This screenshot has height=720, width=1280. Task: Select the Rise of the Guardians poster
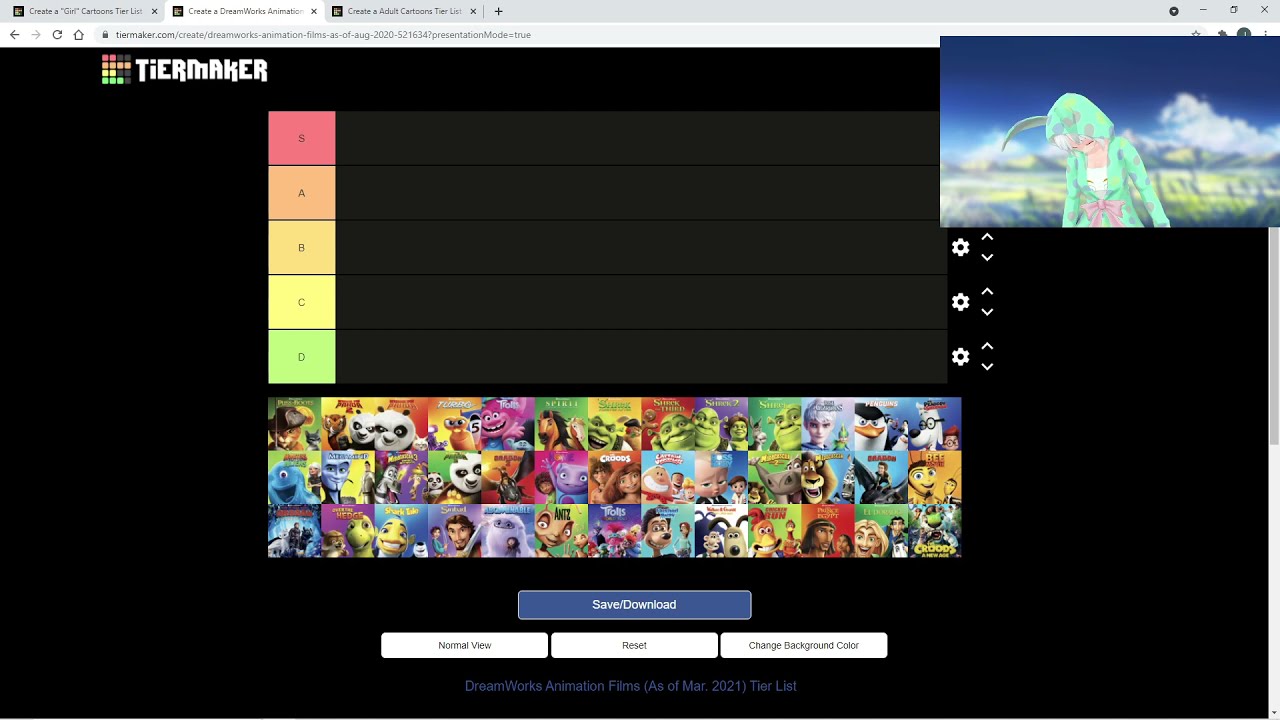(828, 424)
